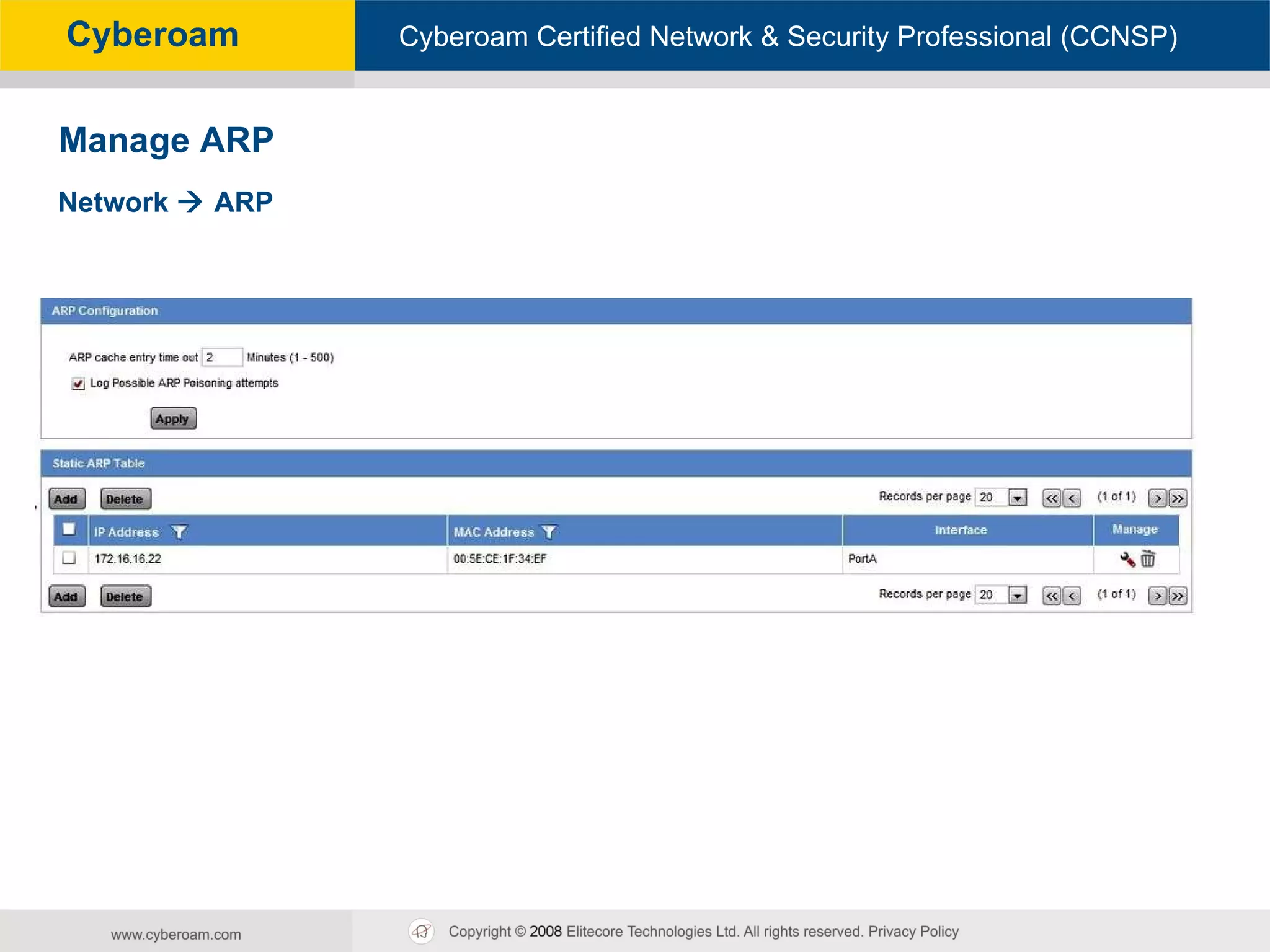Open the MAC Address filter icon

click(x=549, y=532)
